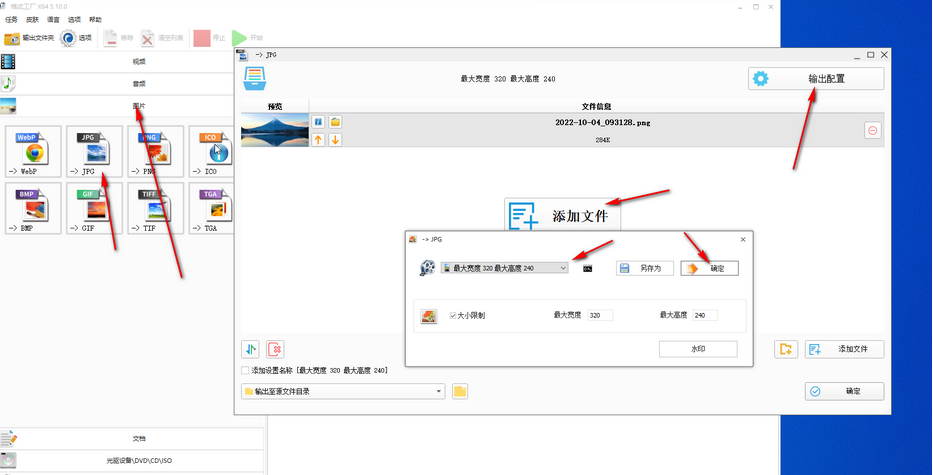The image size is (933, 475).
Task: Click the bottom-right 添加文件 button
Action: coord(844,349)
